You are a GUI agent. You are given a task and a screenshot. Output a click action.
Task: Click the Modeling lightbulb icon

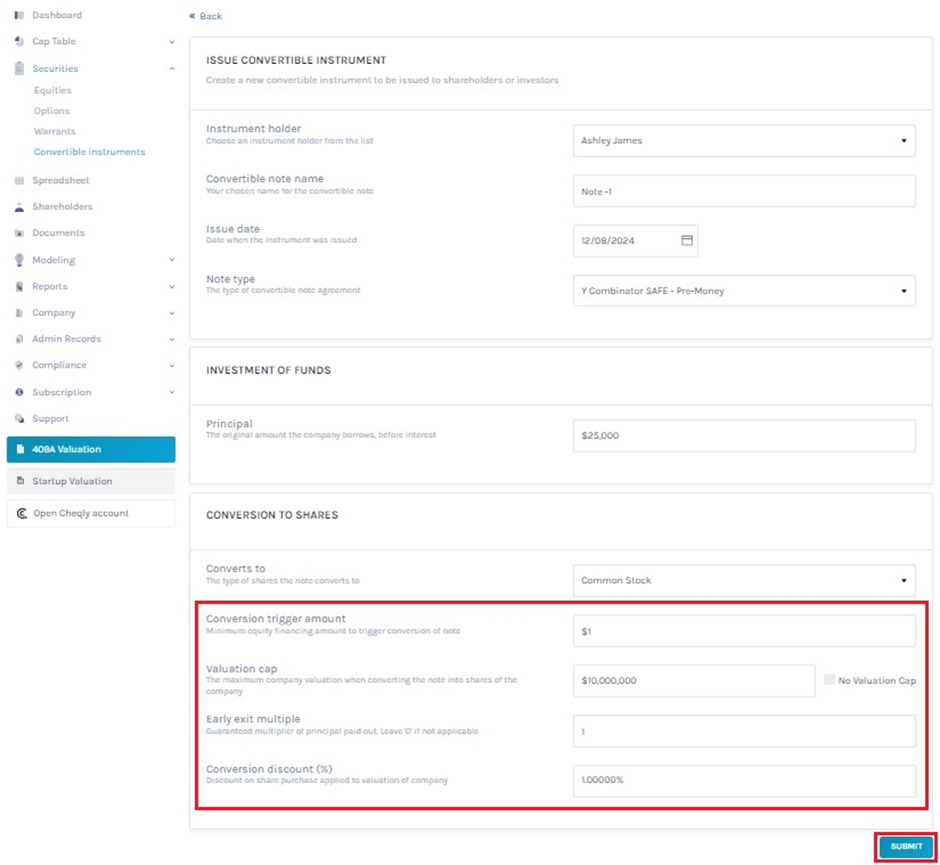tap(19, 260)
